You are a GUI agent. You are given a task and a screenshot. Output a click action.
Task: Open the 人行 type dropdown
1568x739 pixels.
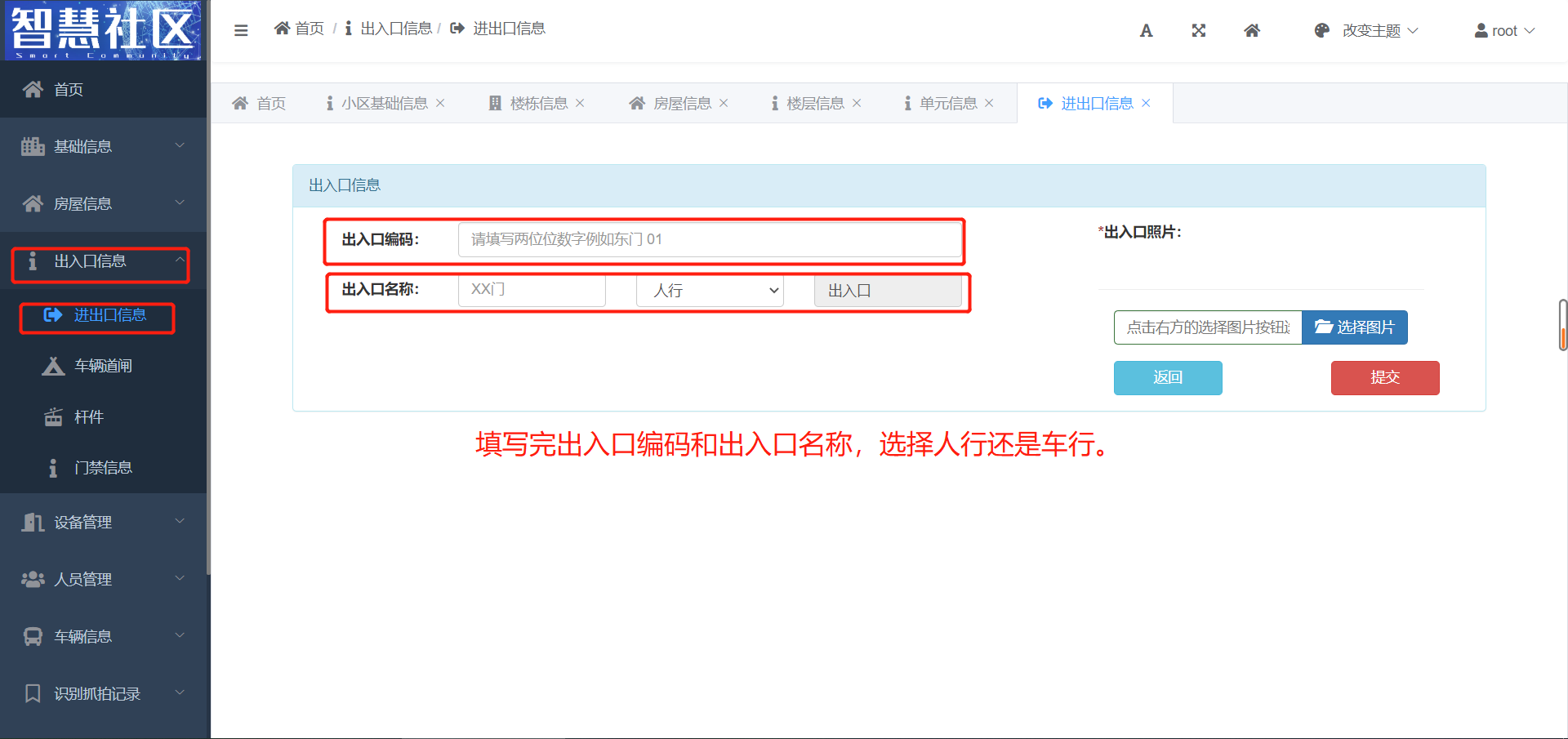710,291
